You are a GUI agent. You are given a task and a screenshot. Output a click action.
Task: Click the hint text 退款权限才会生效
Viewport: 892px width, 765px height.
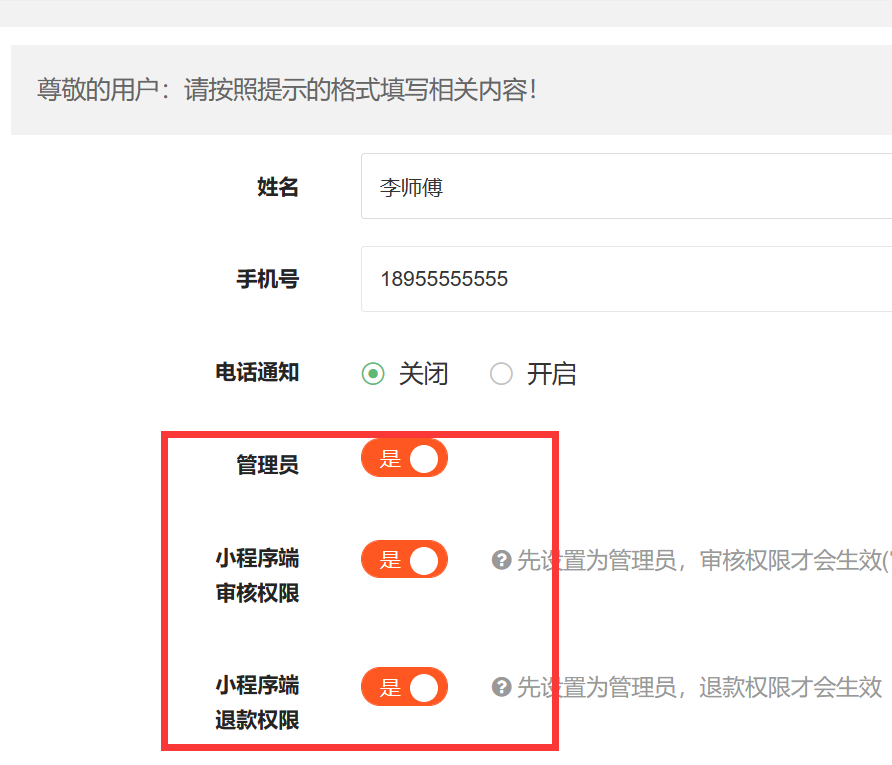[791, 687]
